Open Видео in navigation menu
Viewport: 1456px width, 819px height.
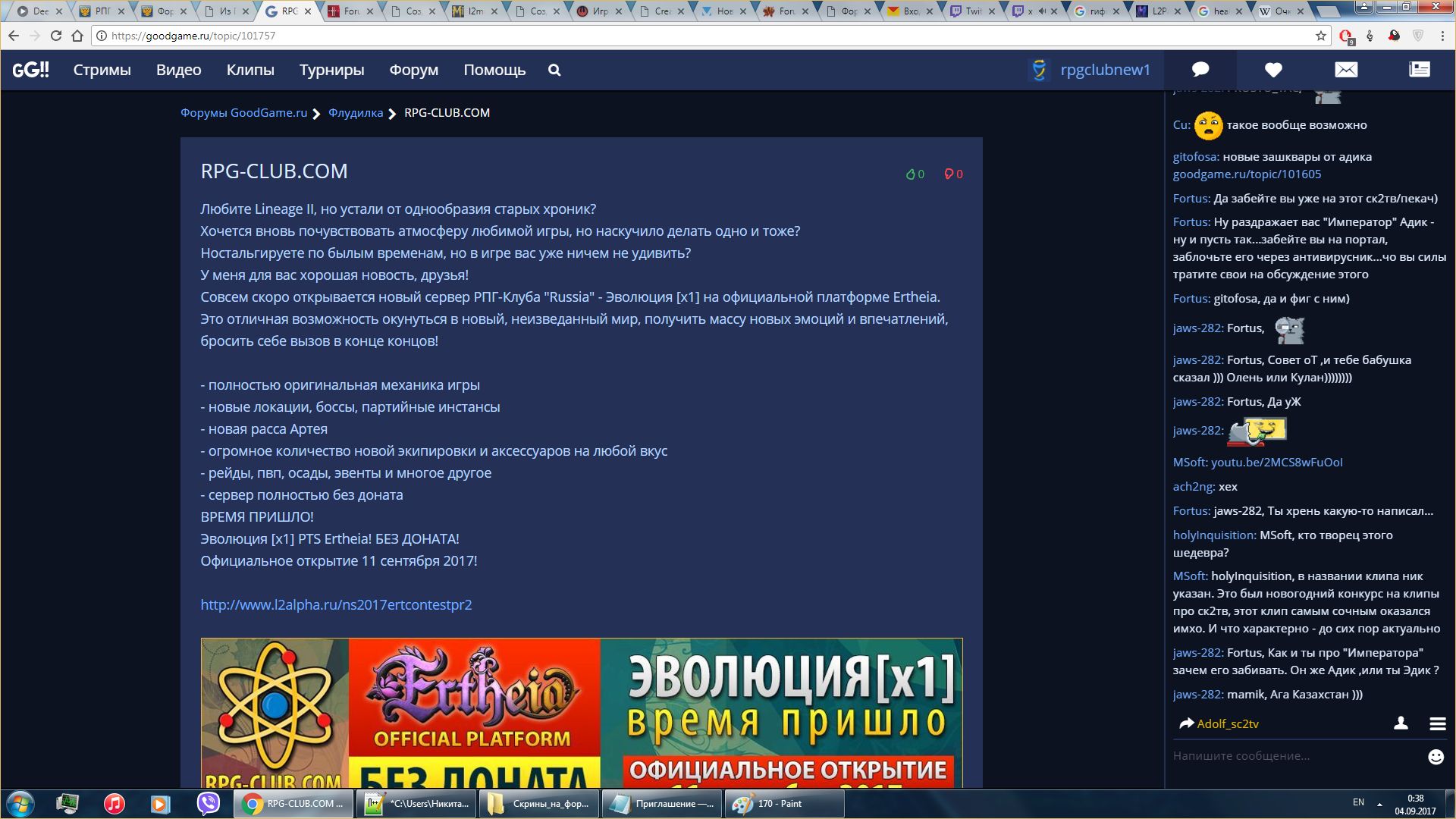coord(179,70)
